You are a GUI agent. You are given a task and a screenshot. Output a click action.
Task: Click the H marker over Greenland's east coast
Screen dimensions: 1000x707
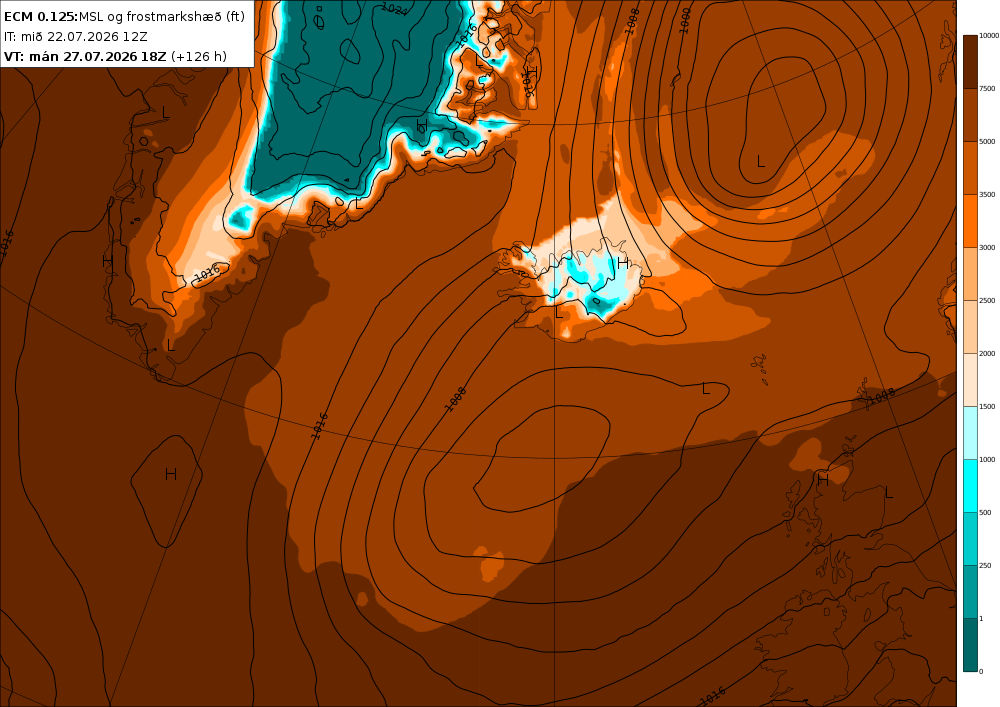421,124
